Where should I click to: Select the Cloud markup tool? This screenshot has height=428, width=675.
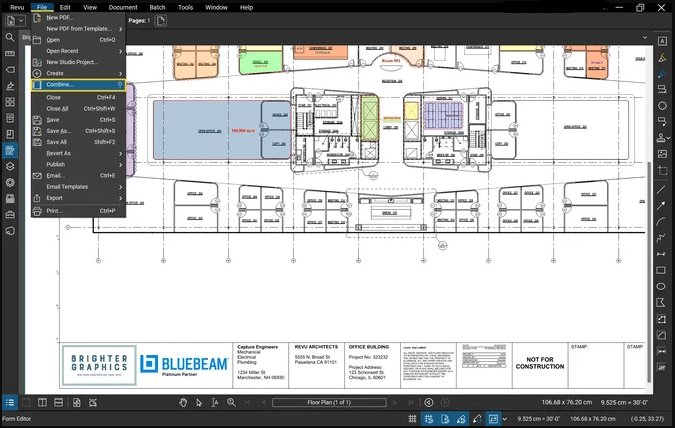click(662, 105)
